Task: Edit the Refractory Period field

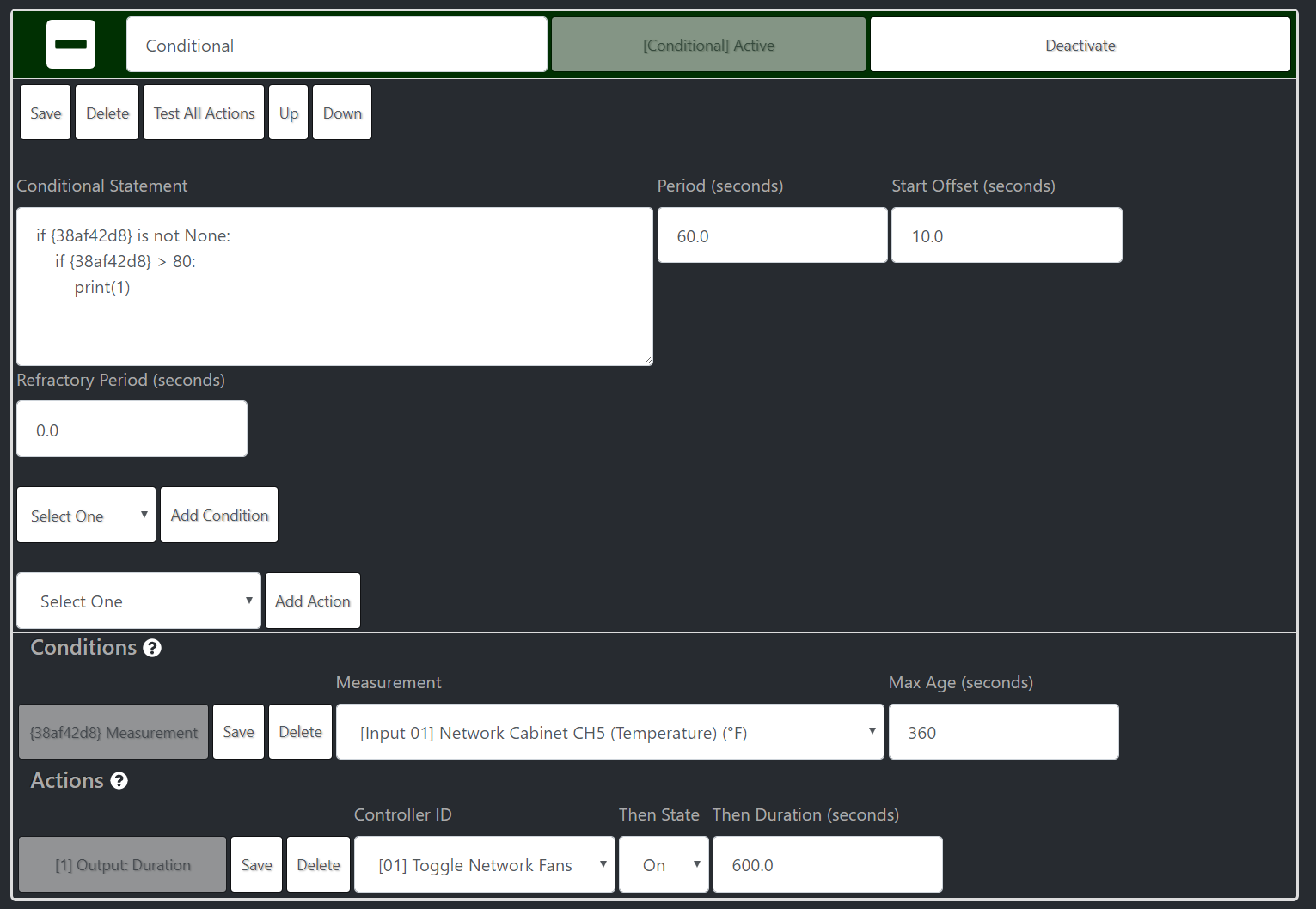Action: pyautogui.click(x=132, y=429)
